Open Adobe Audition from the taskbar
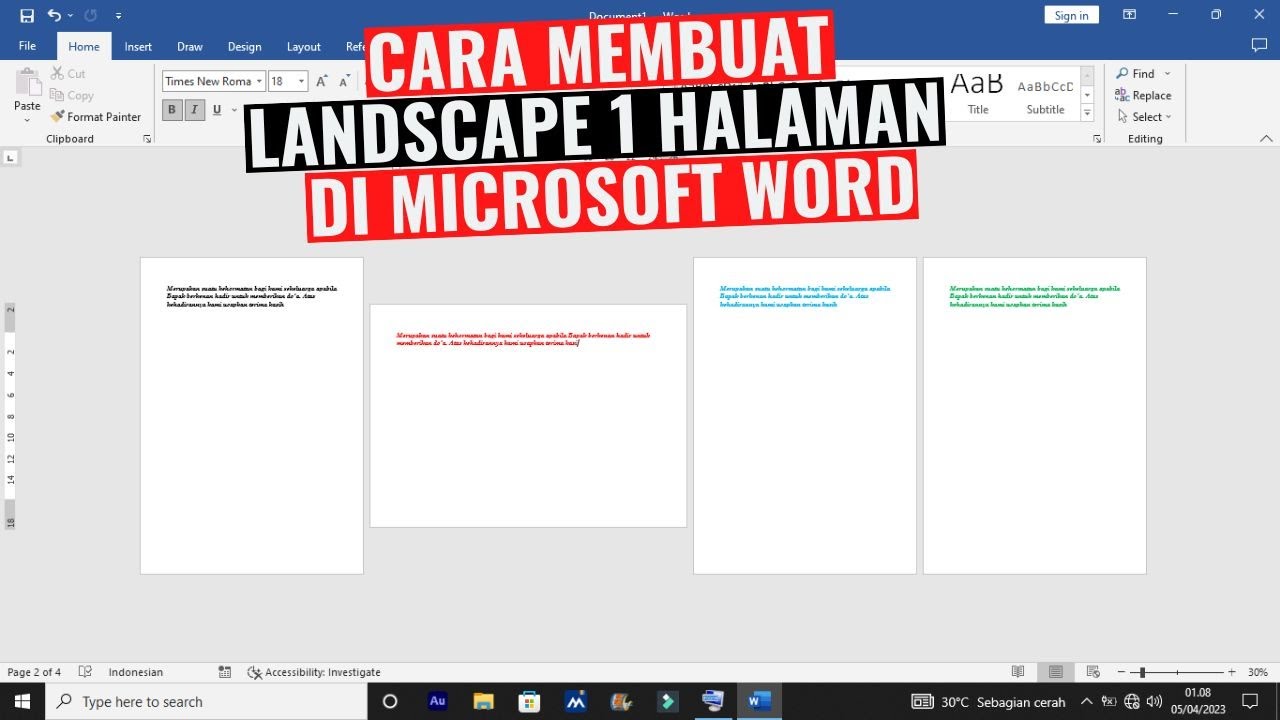 tap(437, 701)
